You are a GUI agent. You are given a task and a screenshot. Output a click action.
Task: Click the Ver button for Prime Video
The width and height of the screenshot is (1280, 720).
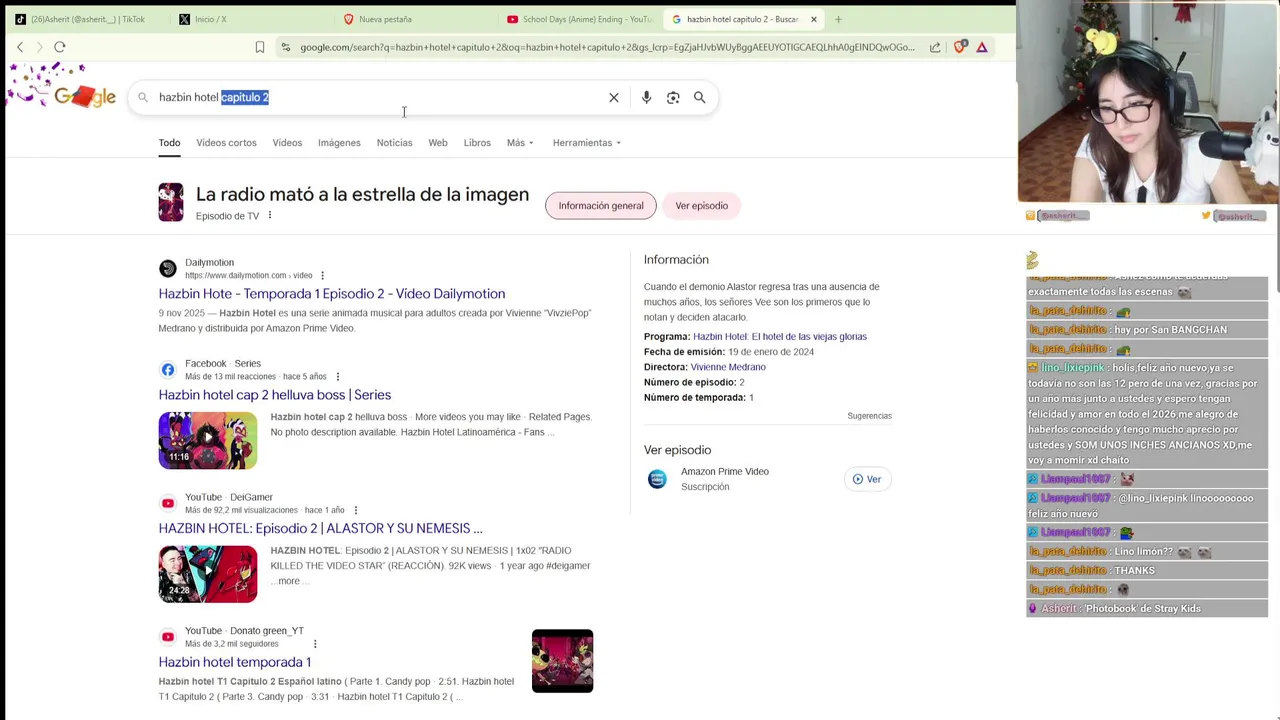[867, 479]
